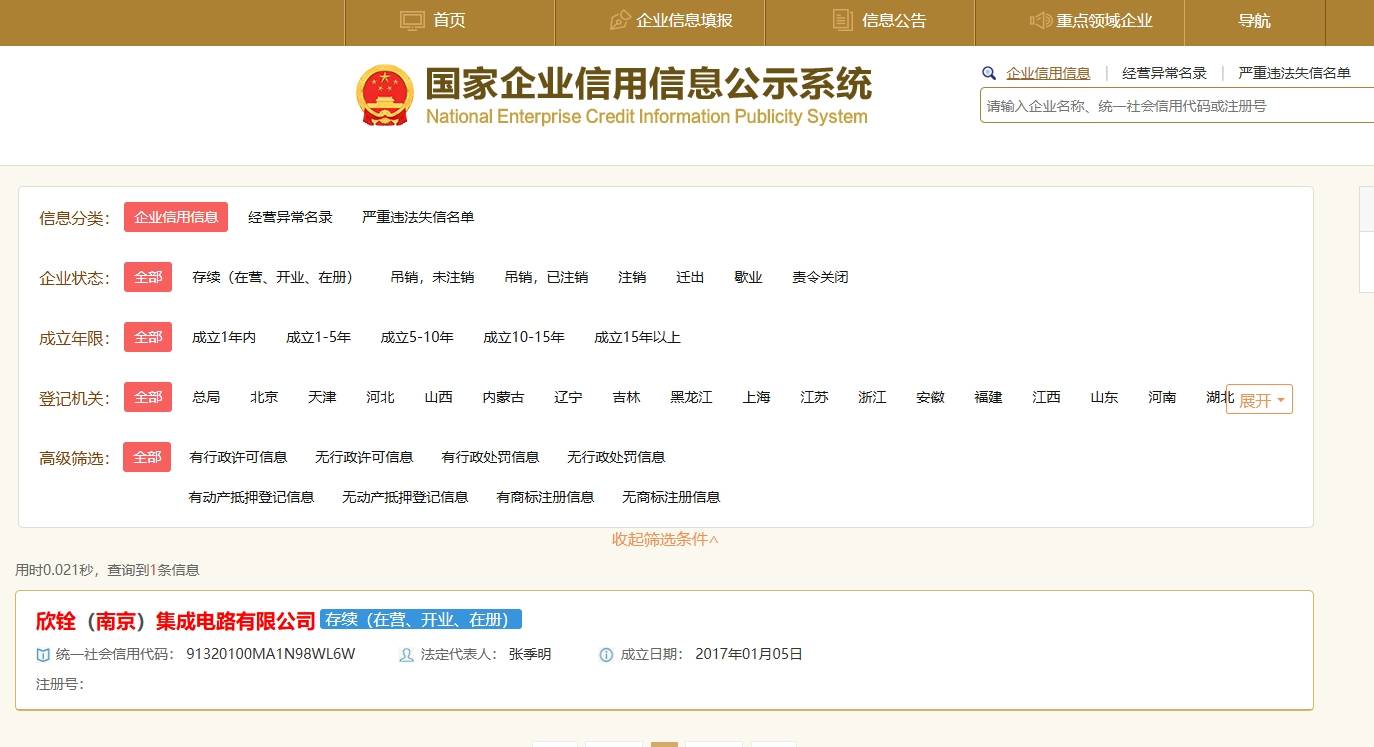Filter by 成立1-5年
Screen dimensions: 1374x747
coord(318,337)
